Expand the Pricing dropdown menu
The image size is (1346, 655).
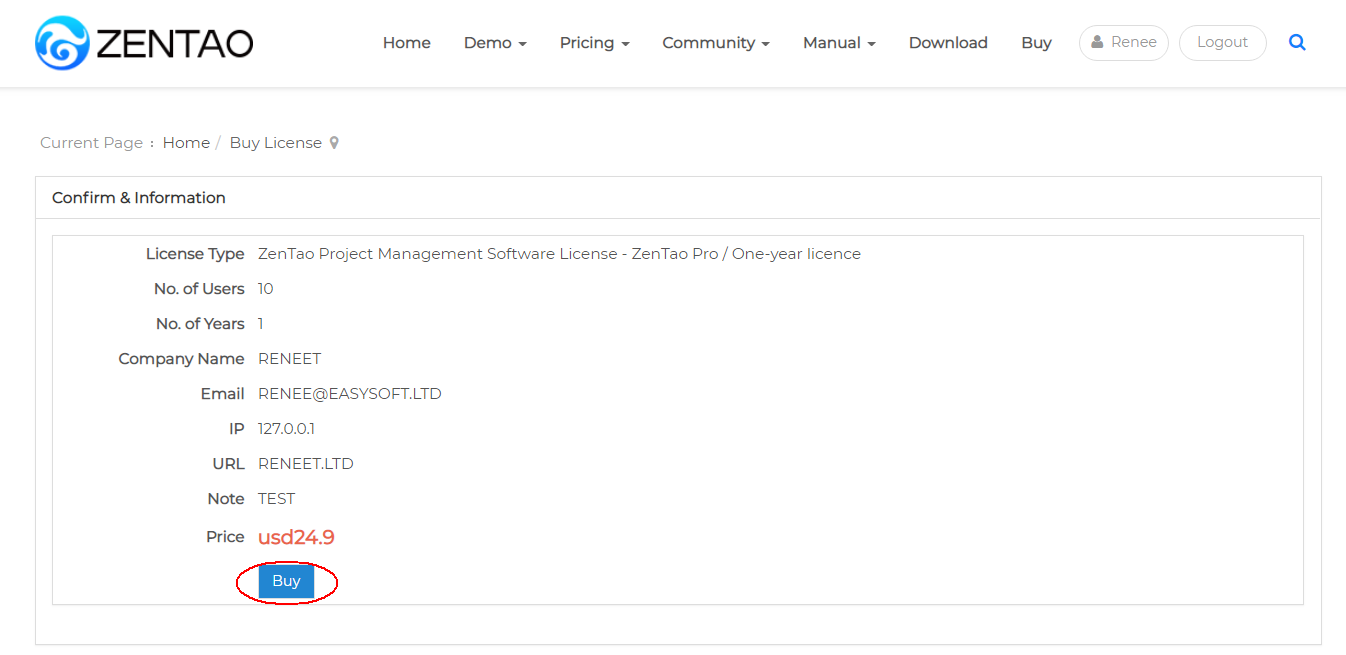pyautogui.click(x=595, y=43)
